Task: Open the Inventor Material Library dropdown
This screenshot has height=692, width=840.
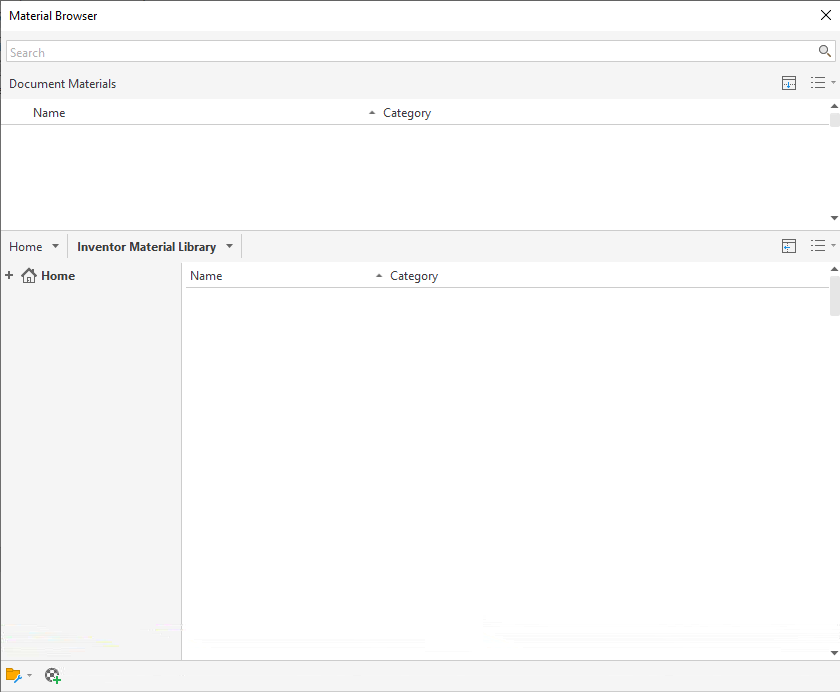Action: pyautogui.click(x=229, y=246)
